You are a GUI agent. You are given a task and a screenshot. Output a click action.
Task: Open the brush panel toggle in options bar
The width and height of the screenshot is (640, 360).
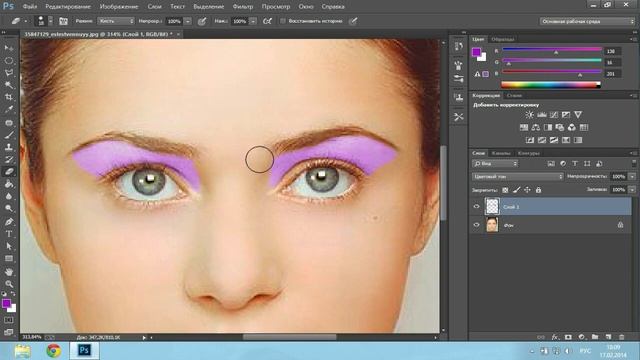tap(63, 21)
